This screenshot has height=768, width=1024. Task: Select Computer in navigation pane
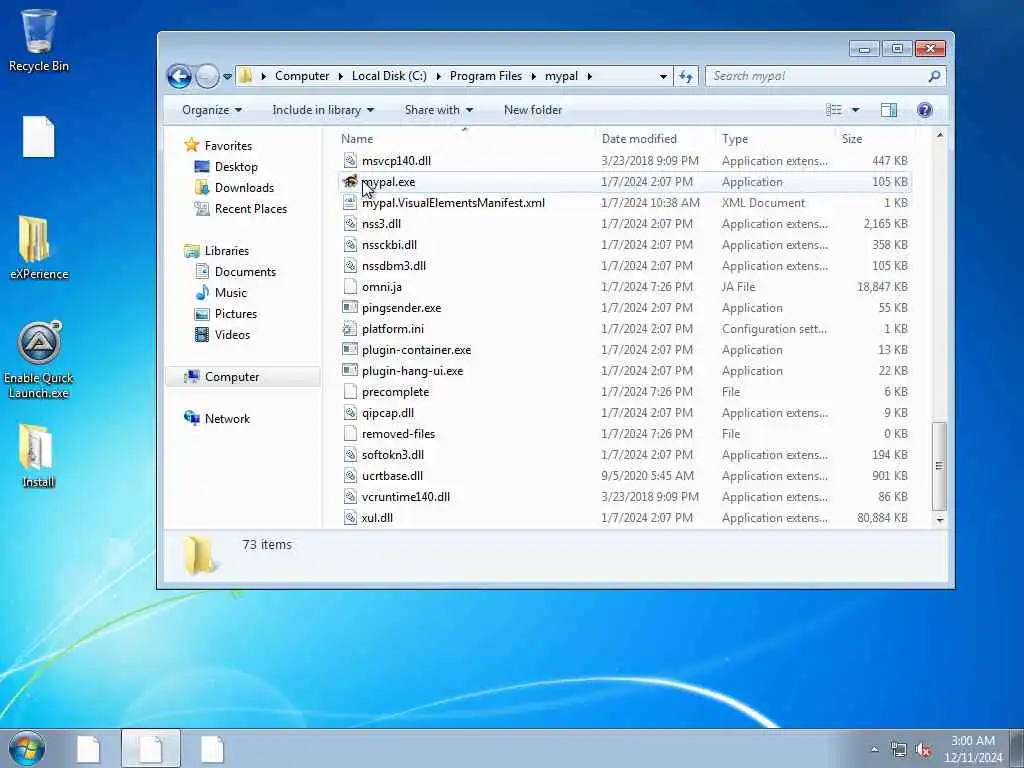tap(232, 377)
